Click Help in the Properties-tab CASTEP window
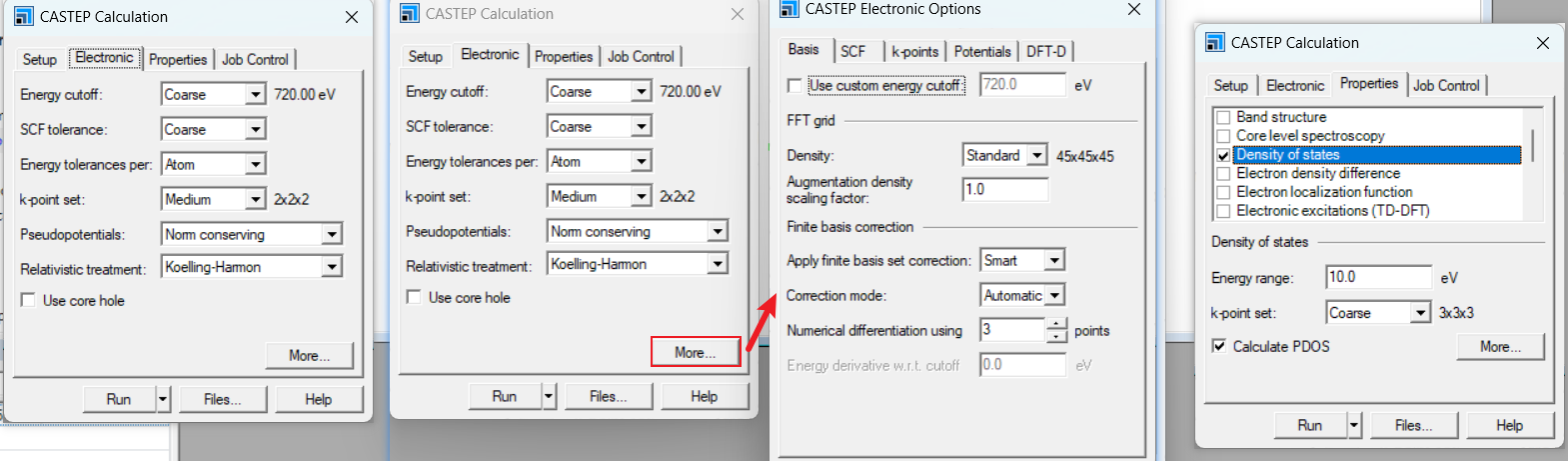 [x=1509, y=426]
